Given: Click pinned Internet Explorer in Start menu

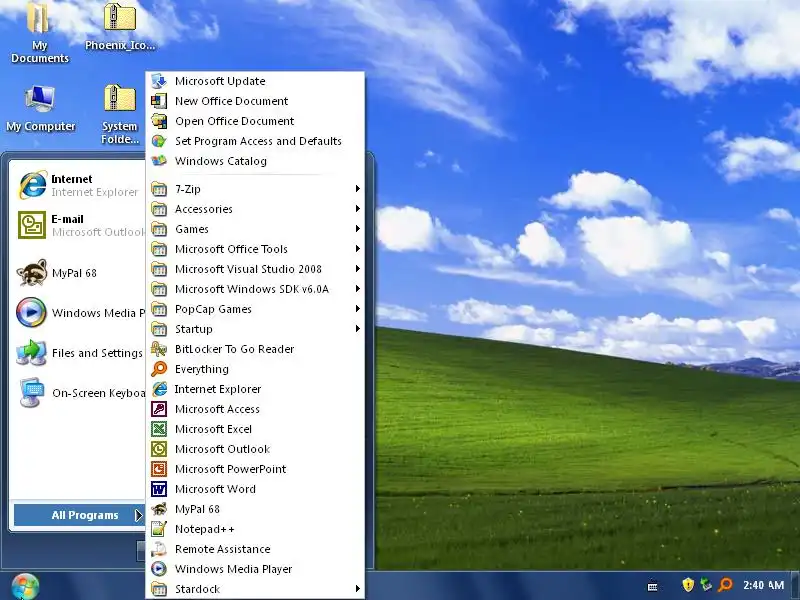Looking at the screenshot, I should (79, 185).
